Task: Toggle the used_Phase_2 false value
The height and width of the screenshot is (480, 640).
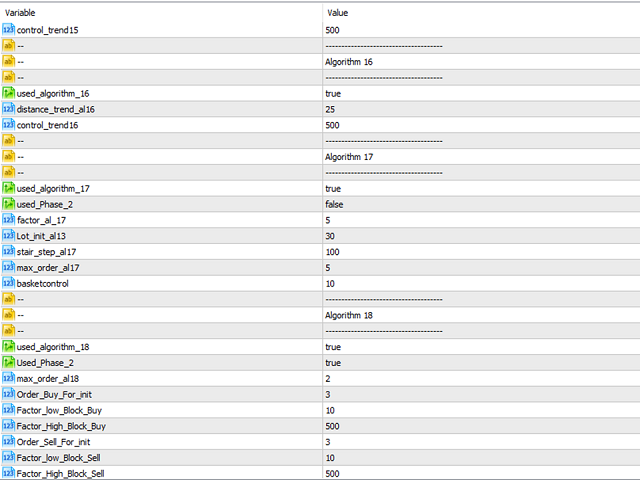Action: (334, 204)
